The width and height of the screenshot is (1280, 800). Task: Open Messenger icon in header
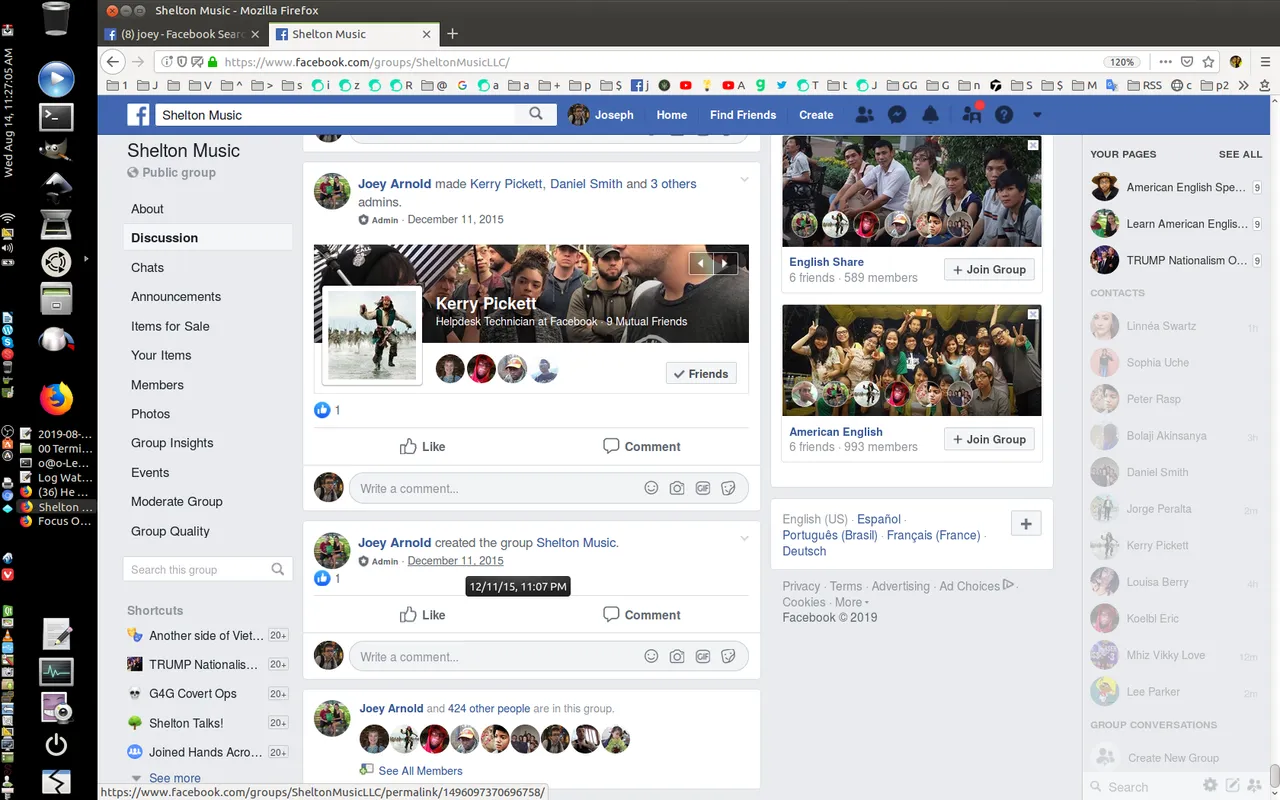(x=898, y=115)
